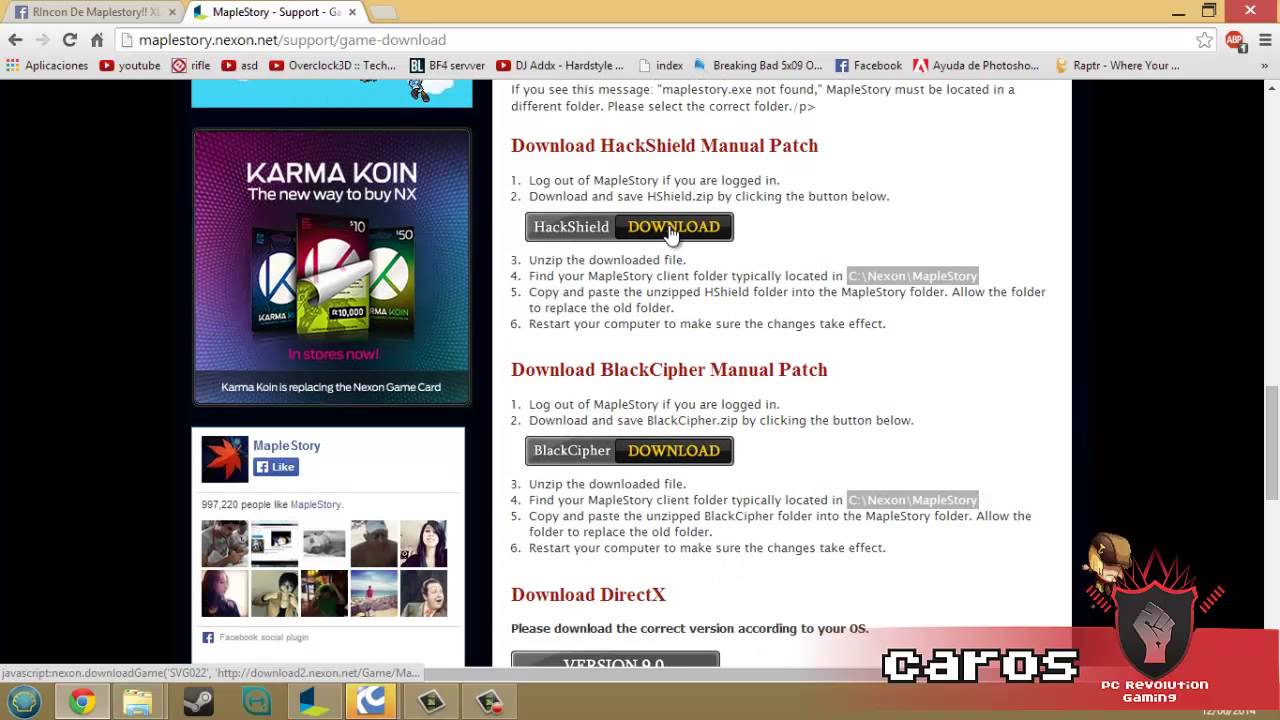The width and height of the screenshot is (1280, 720).
Task: Open the DJ Addx - Hardstyle bookmark
Action: point(559,65)
